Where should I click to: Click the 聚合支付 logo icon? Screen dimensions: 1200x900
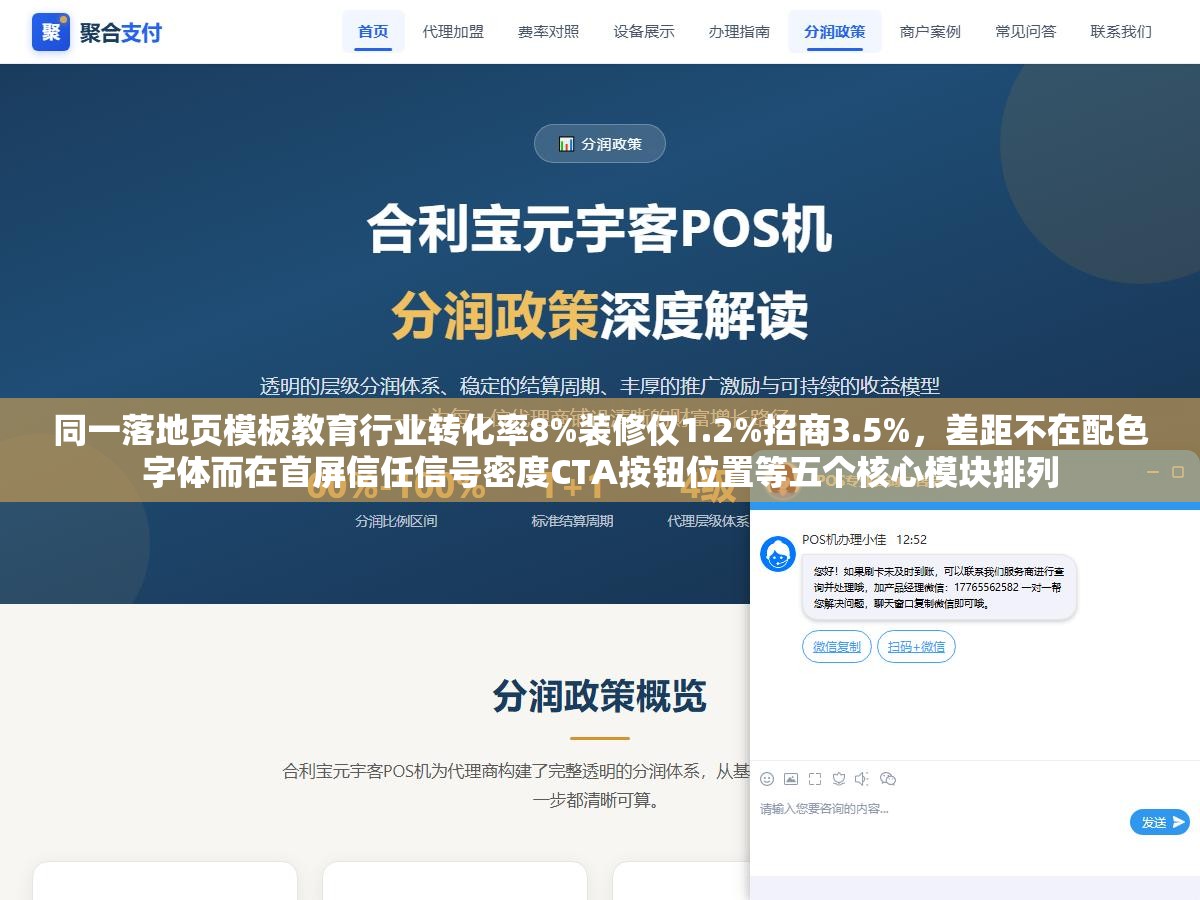51,32
